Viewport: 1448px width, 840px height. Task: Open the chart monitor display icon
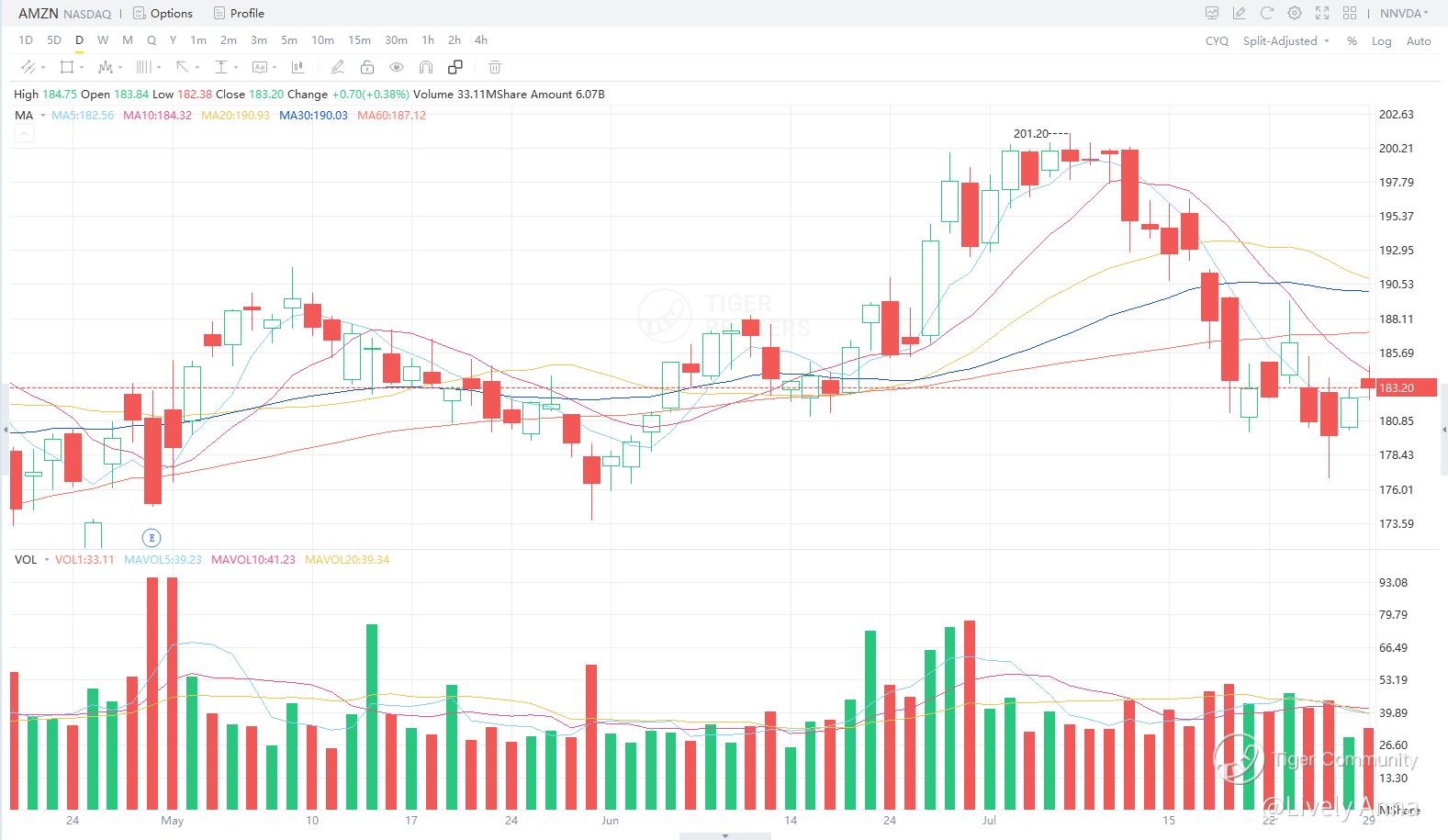[x=1212, y=13]
